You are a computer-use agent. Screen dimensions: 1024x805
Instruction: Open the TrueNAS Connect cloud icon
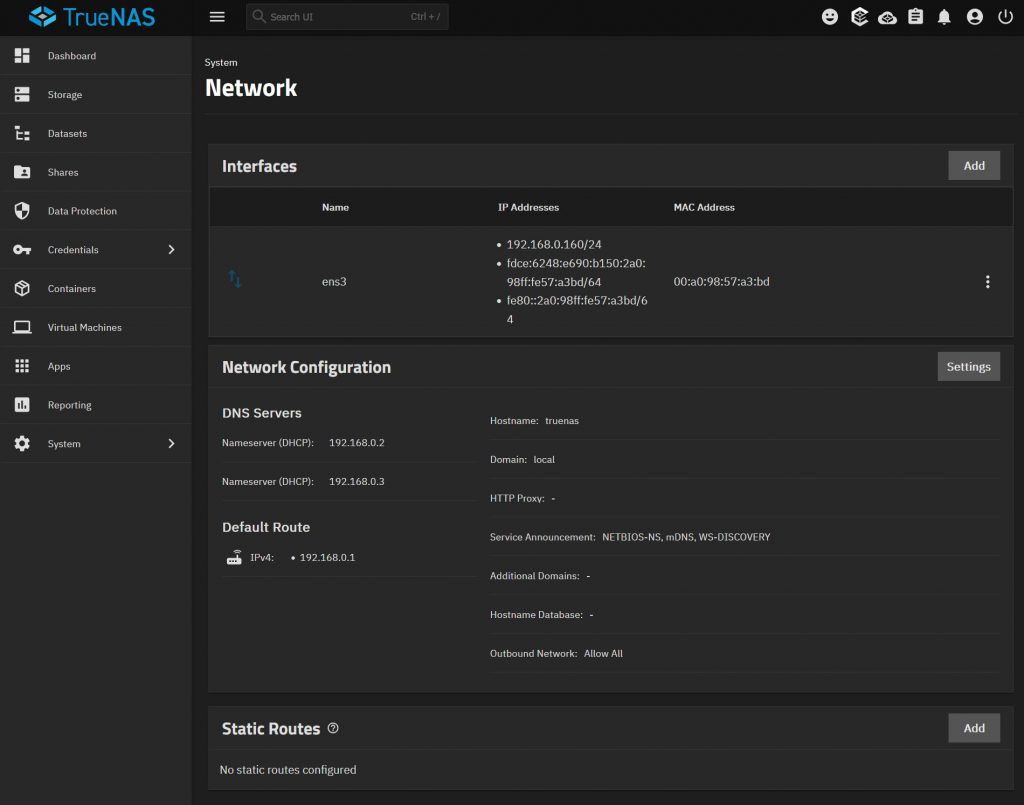(x=887, y=17)
